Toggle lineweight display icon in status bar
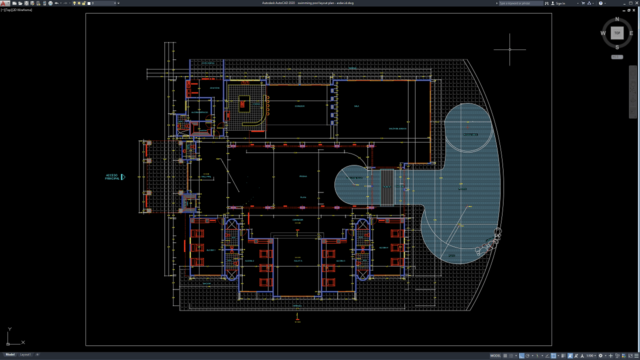The height and width of the screenshot is (360, 640). (562, 356)
